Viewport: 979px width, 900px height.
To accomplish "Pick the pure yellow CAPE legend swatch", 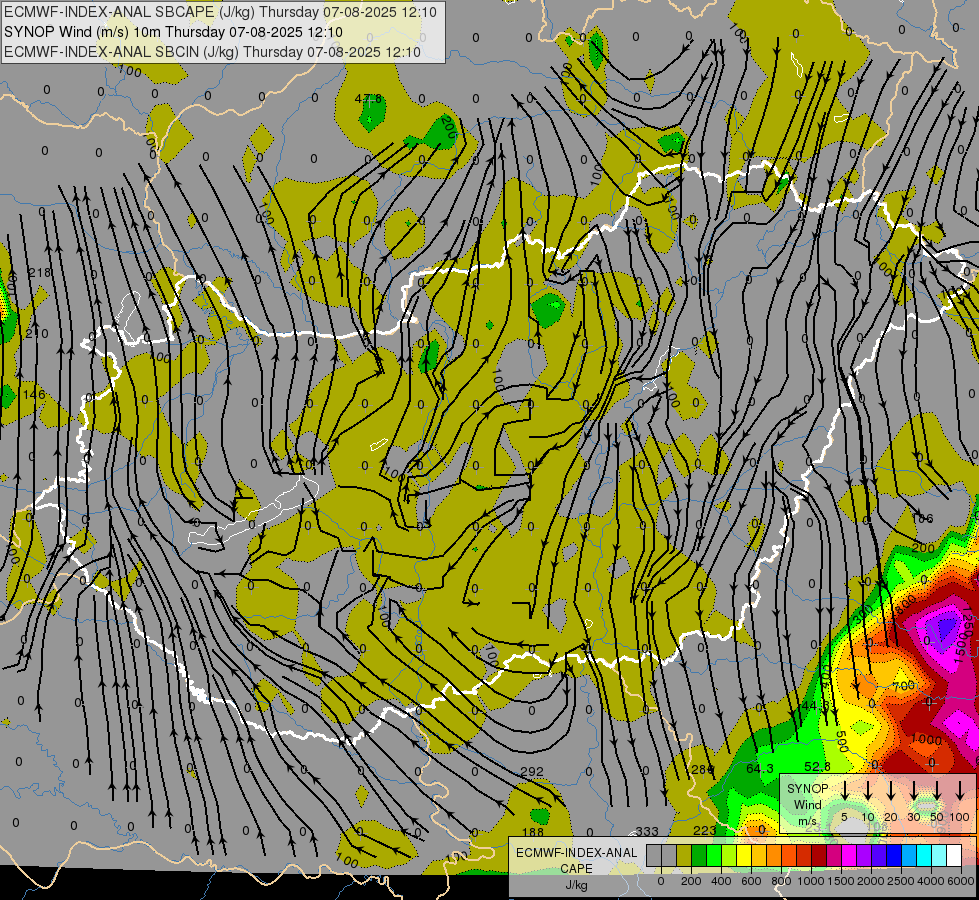I will click(744, 855).
